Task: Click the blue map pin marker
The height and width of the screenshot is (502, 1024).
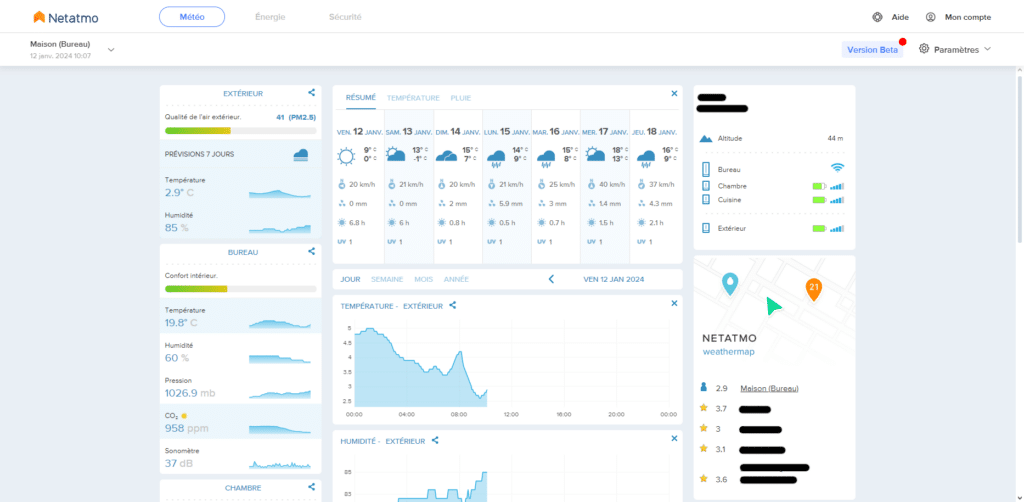Action: [x=729, y=283]
